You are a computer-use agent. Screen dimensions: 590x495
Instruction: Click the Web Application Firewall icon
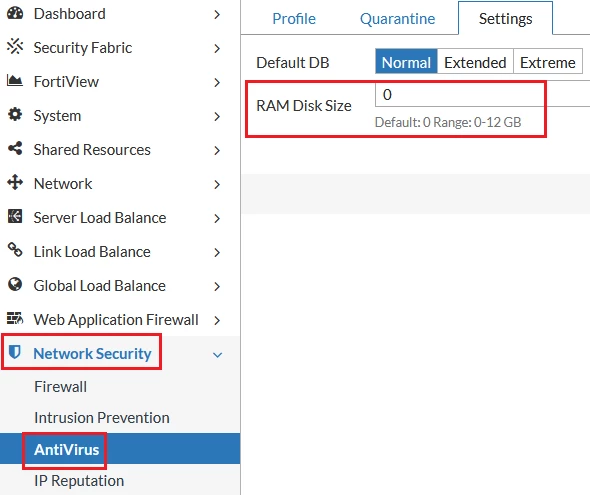click(x=15, y=318)
